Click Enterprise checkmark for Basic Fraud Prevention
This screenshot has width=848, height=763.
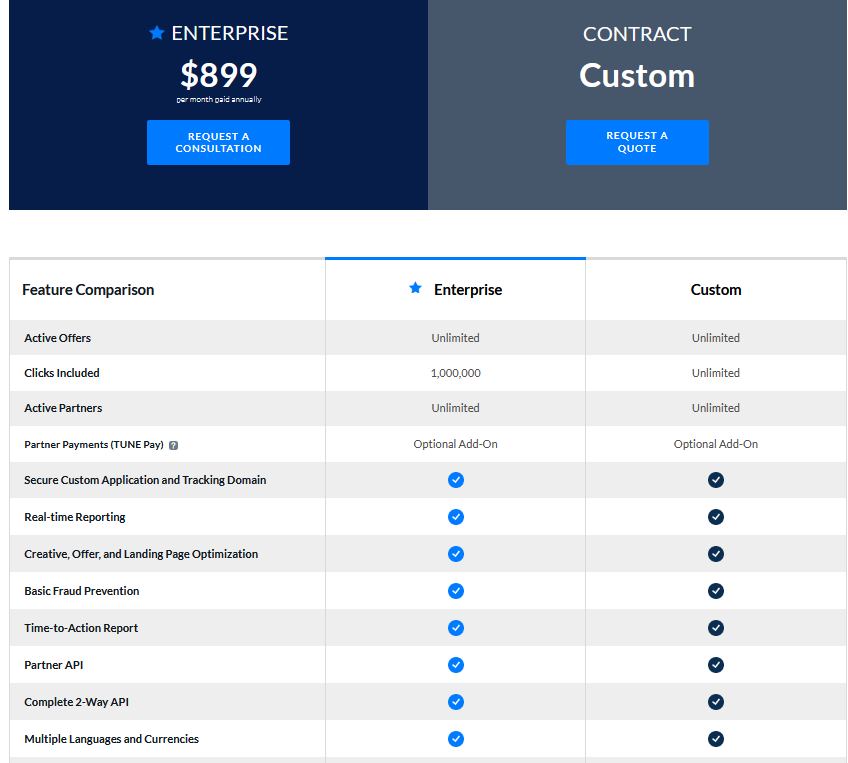tap(456, 591)
